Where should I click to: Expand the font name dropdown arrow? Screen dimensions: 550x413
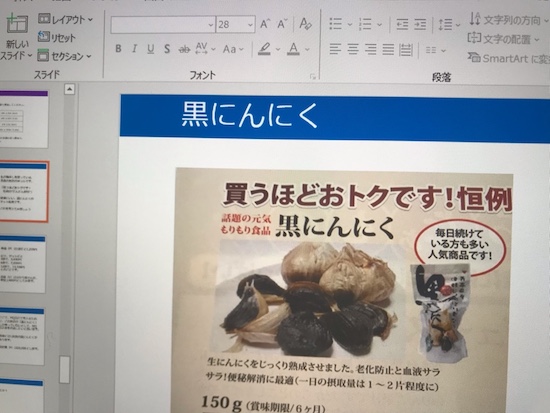click(x=211, y=25)
